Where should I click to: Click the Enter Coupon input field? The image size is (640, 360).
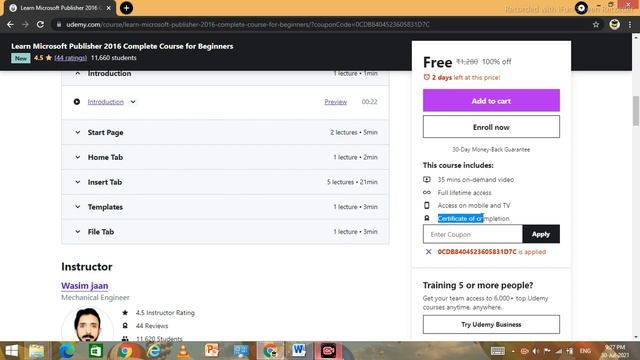tap(473, 234)
